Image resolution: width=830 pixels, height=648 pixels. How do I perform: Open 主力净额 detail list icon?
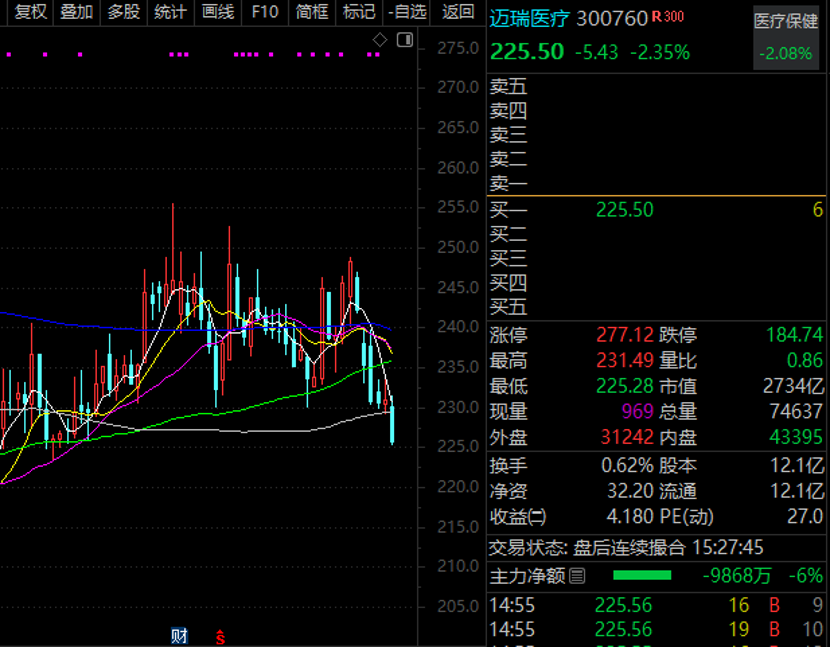point(578,575)
